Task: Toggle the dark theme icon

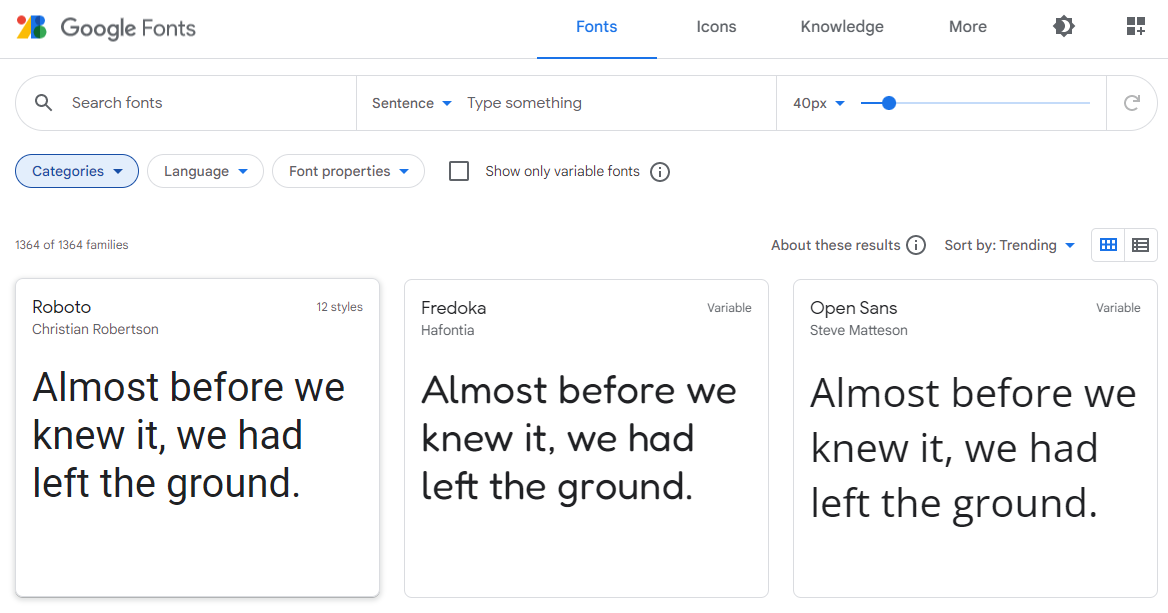Action: (x=1064, y=27)
